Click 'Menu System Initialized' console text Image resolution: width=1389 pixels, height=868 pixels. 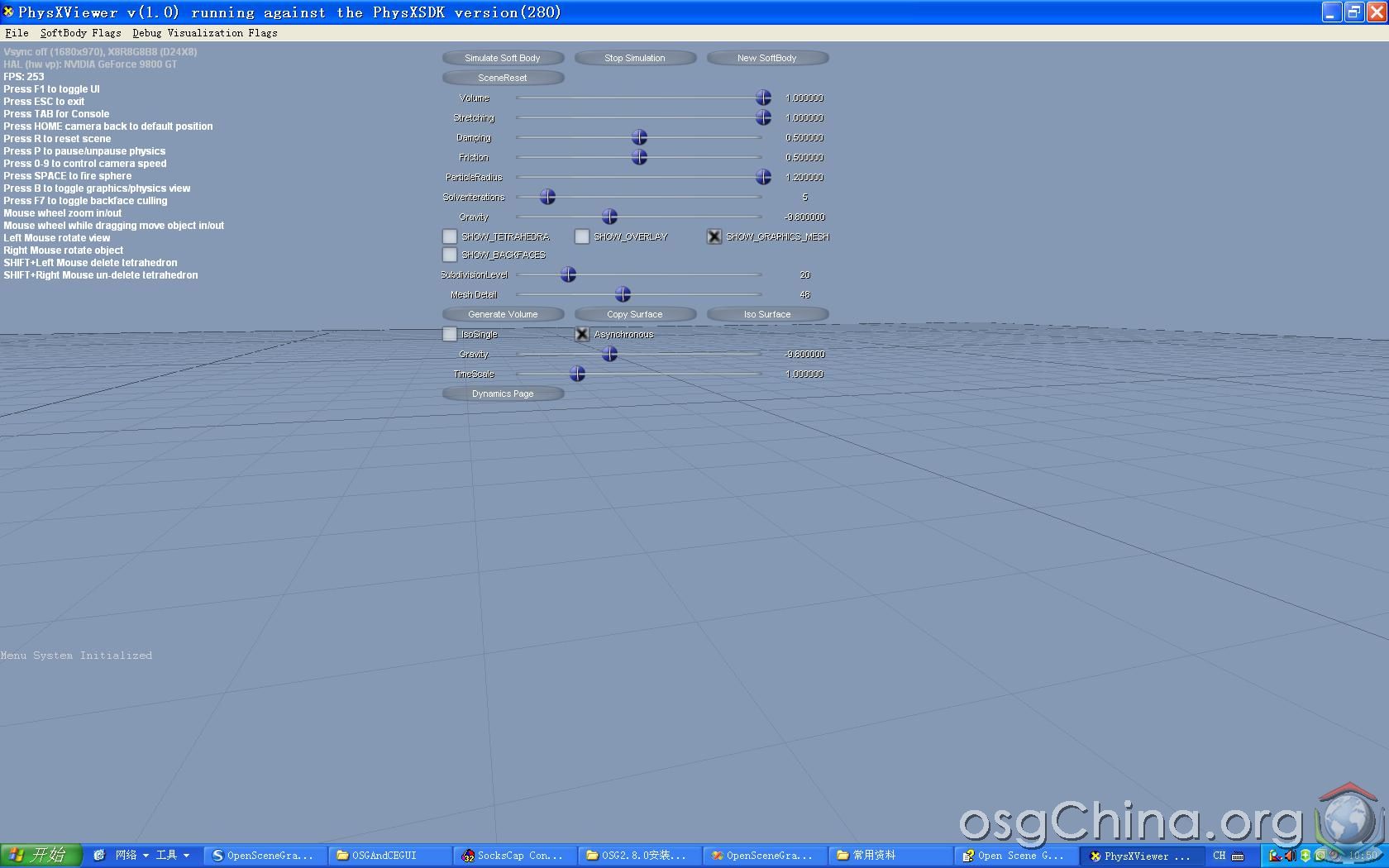pyautogui.click(x=76, y=656)
